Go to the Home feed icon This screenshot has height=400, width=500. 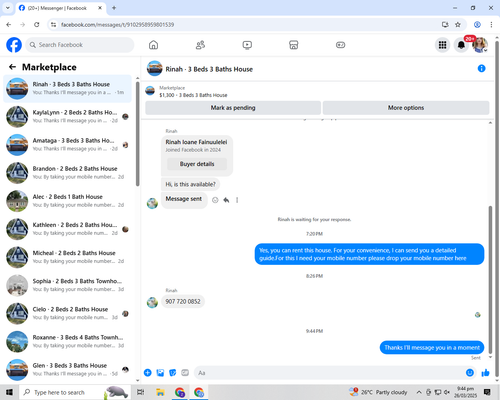point(153,45)
